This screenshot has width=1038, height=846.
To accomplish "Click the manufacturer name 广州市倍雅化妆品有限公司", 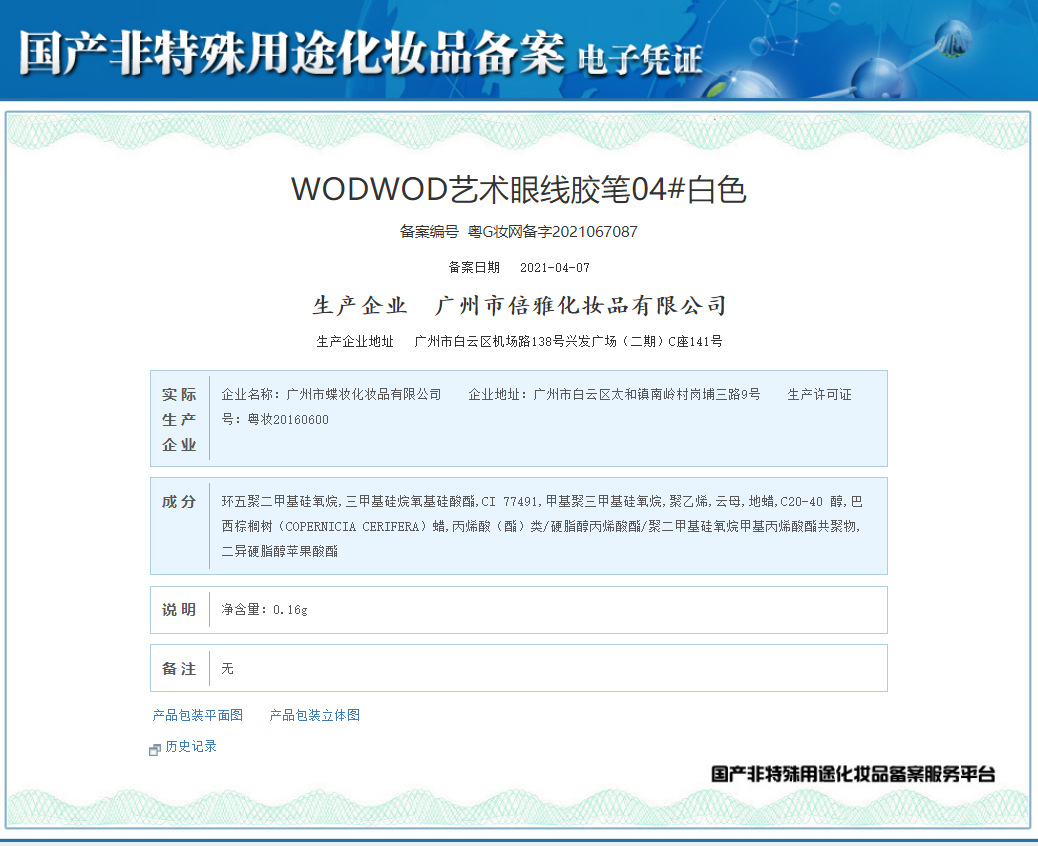I will coord(581,305).
